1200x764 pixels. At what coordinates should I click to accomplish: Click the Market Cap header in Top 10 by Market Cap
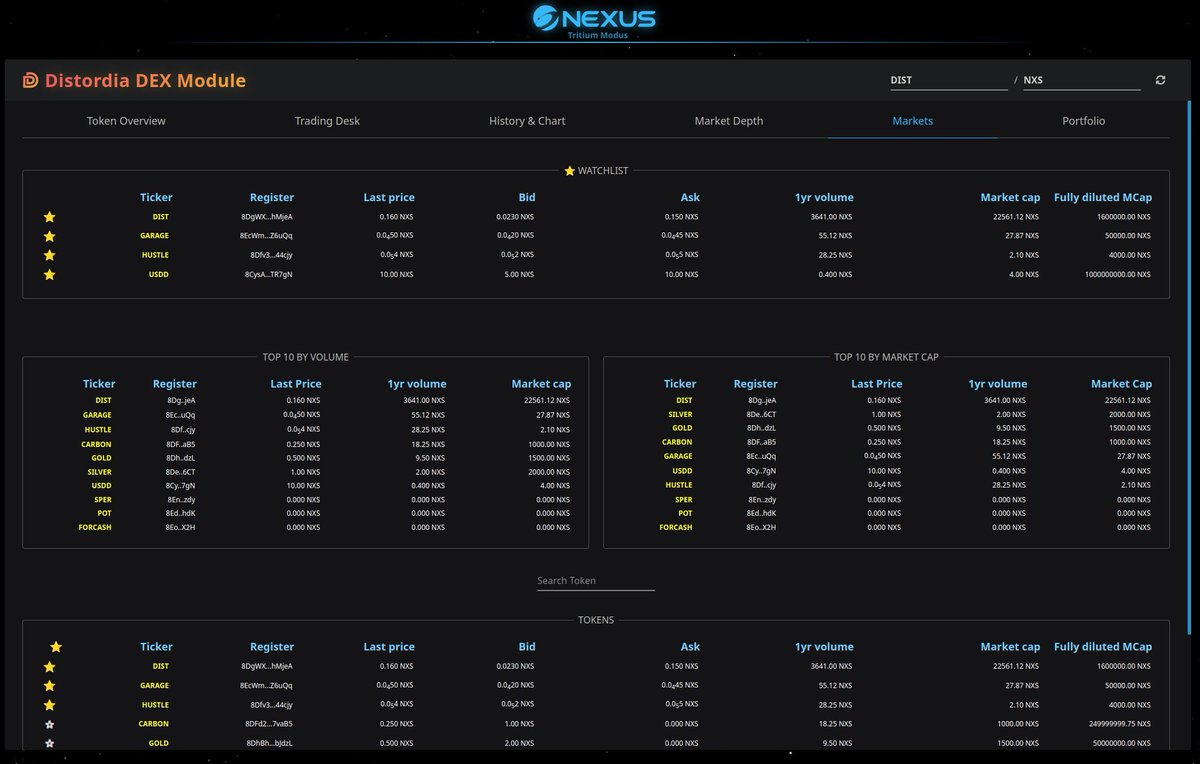click(1121, 384)
